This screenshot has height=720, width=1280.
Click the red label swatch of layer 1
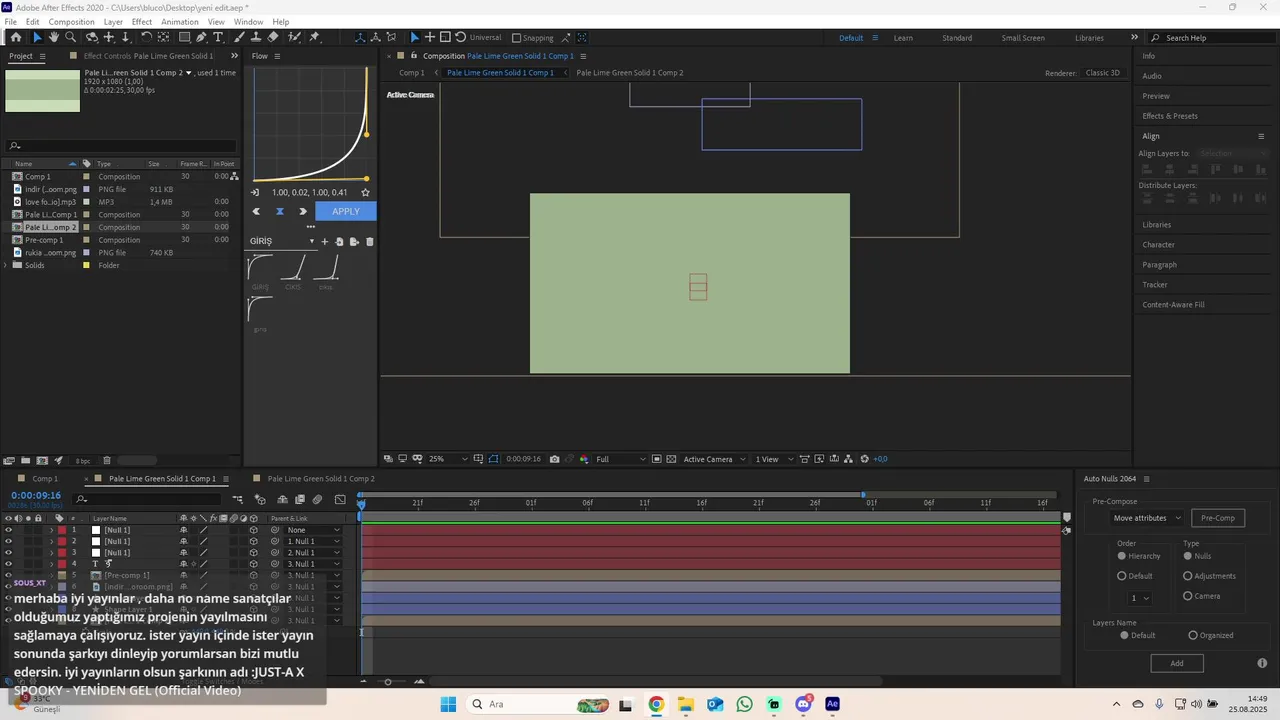coord(62,530)
